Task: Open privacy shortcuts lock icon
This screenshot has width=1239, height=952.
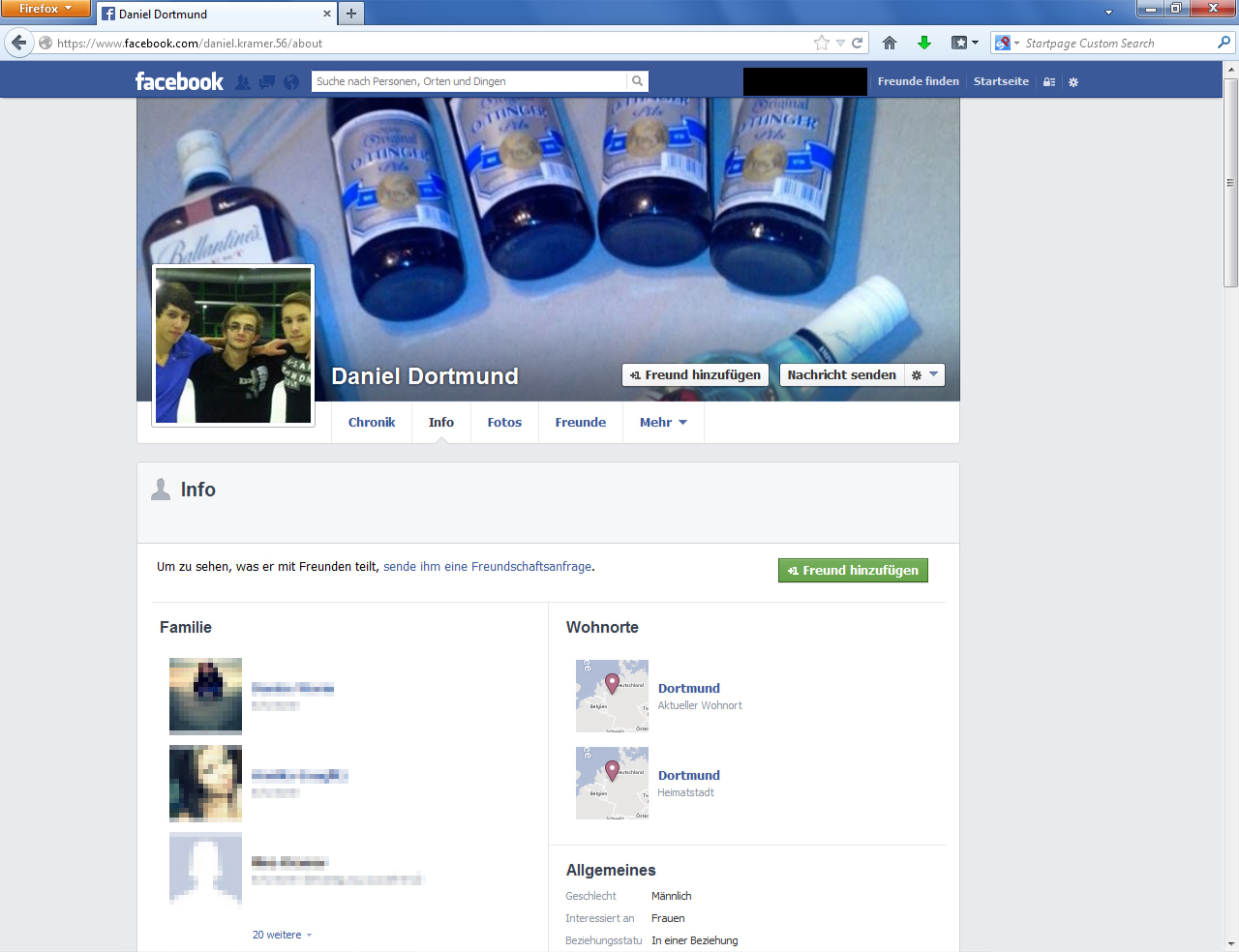Action: pyautogui.click(x=1048, y=82)
